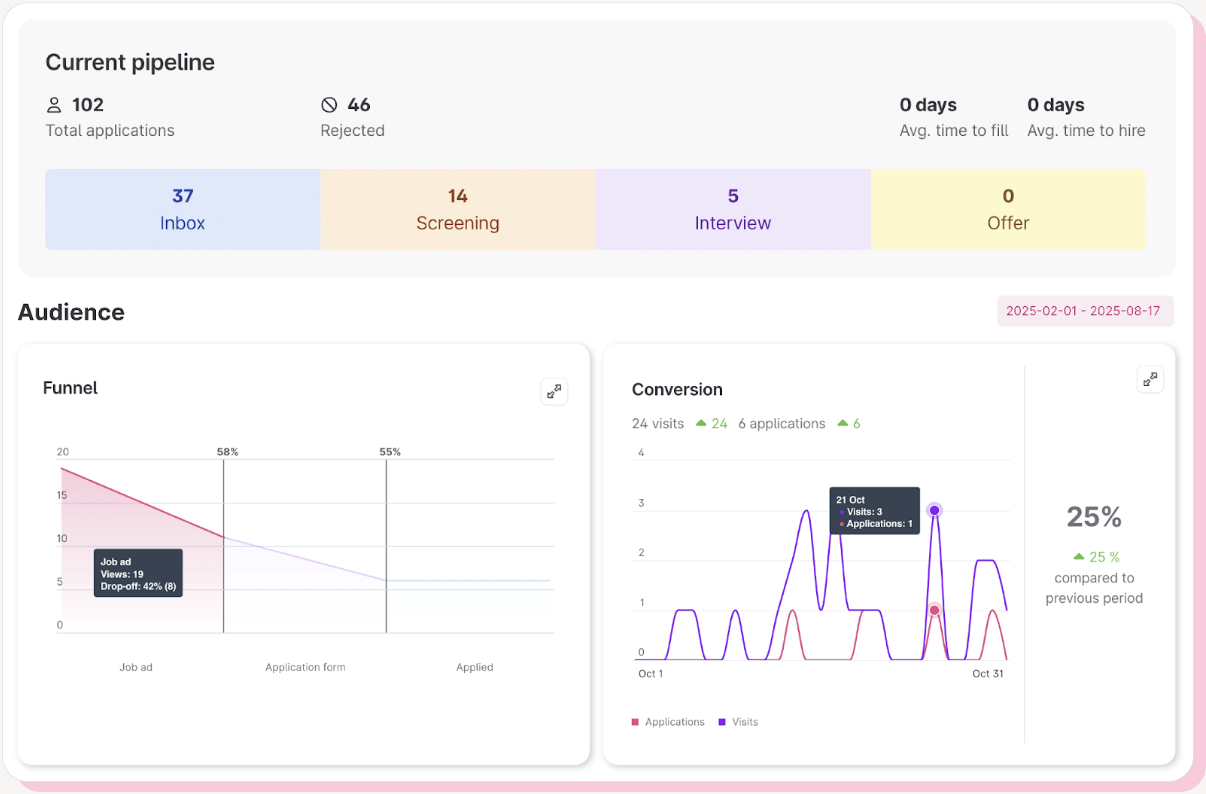Click the Oct 1 axis label

651,674
